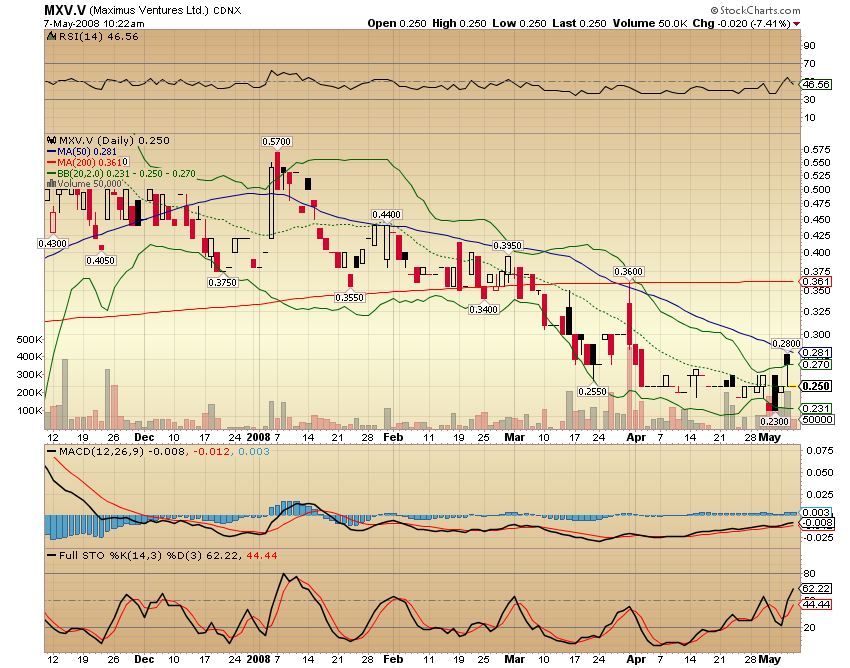
Task: Click the 'CDNX' exchange label
Action: pyautogui.click(x=227, y=11)
